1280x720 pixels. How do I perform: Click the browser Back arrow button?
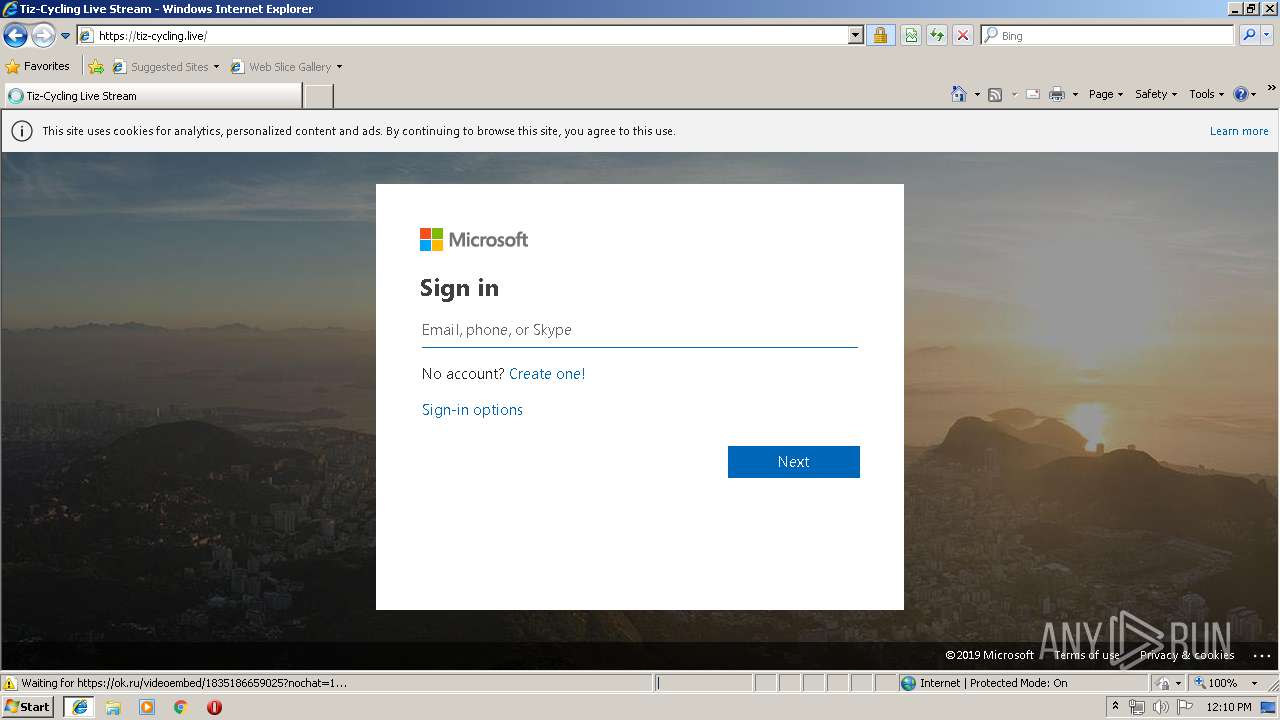15,36
